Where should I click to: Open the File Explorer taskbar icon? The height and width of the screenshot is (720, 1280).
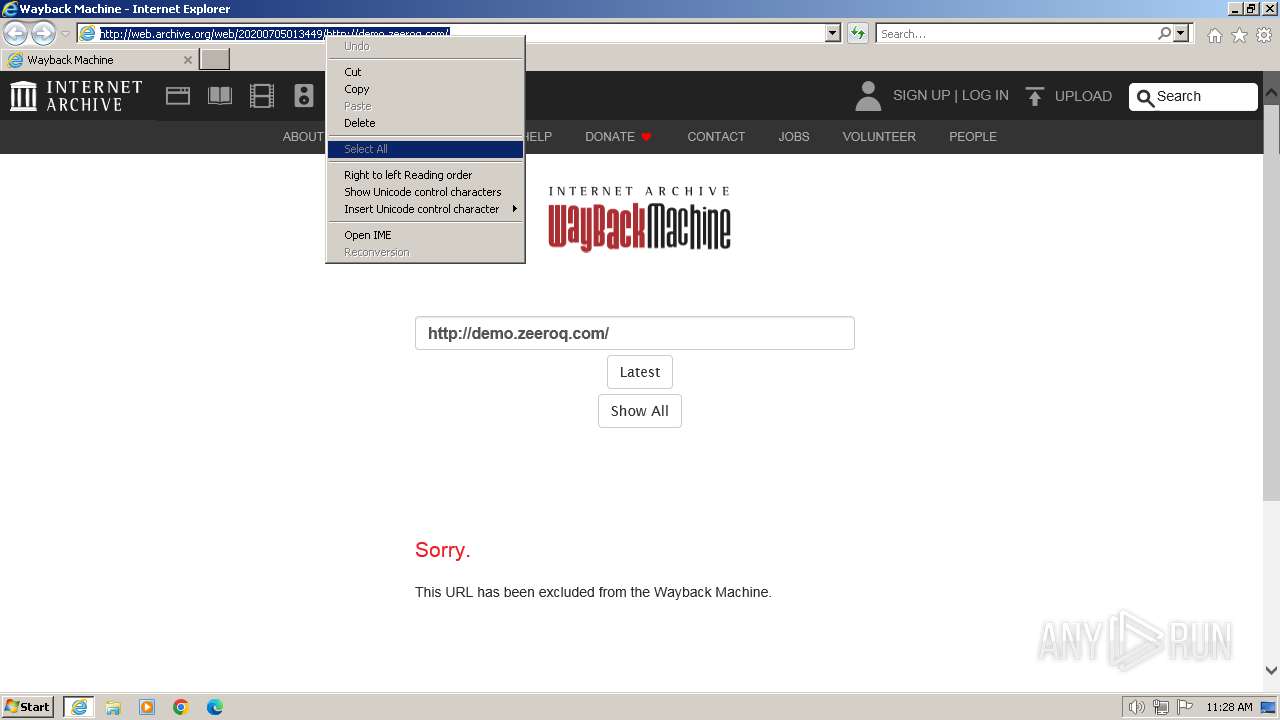[x=113, y=707]
